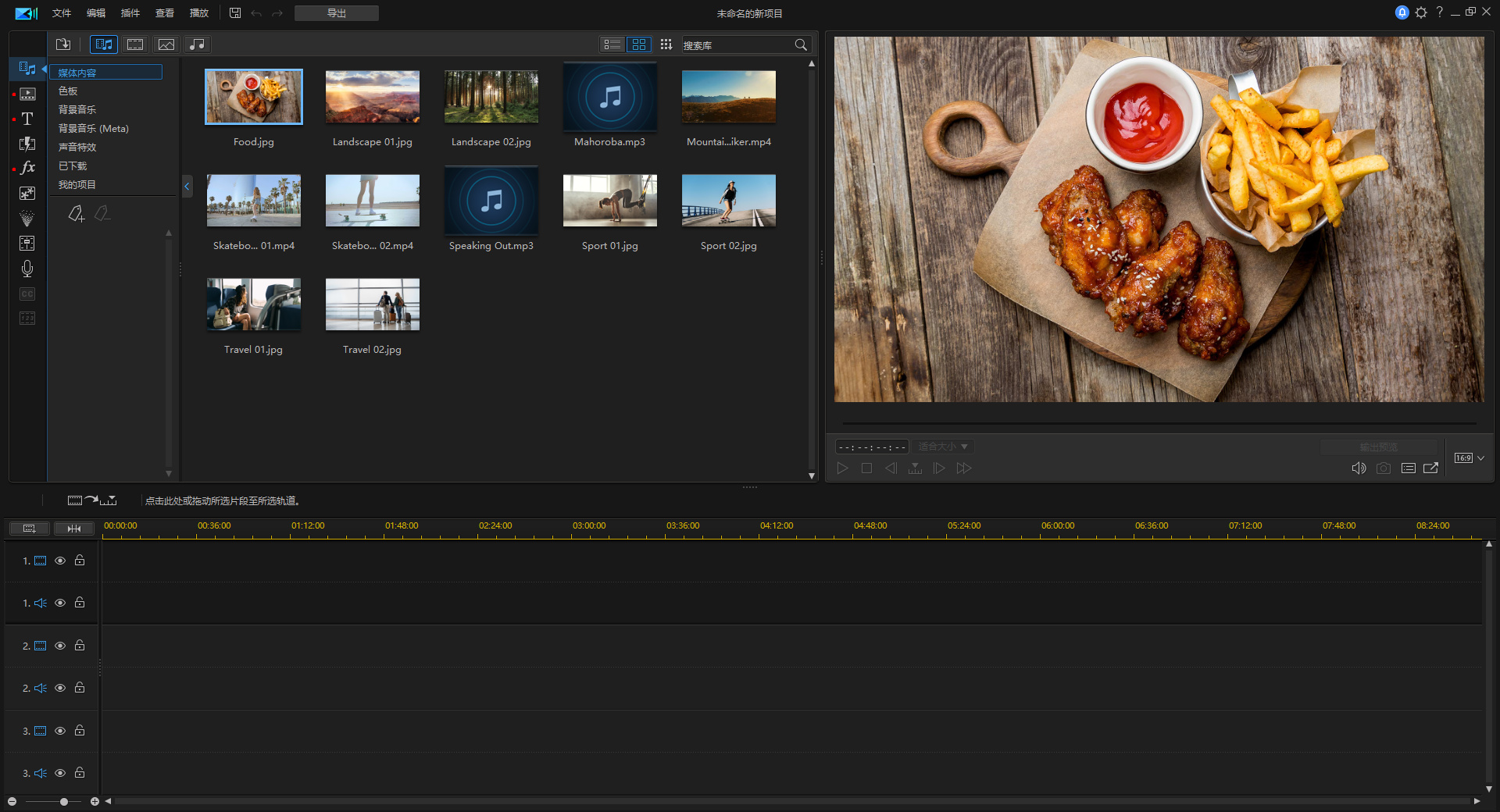
Task: Lock audio track 2
Action: coord(80,688)
